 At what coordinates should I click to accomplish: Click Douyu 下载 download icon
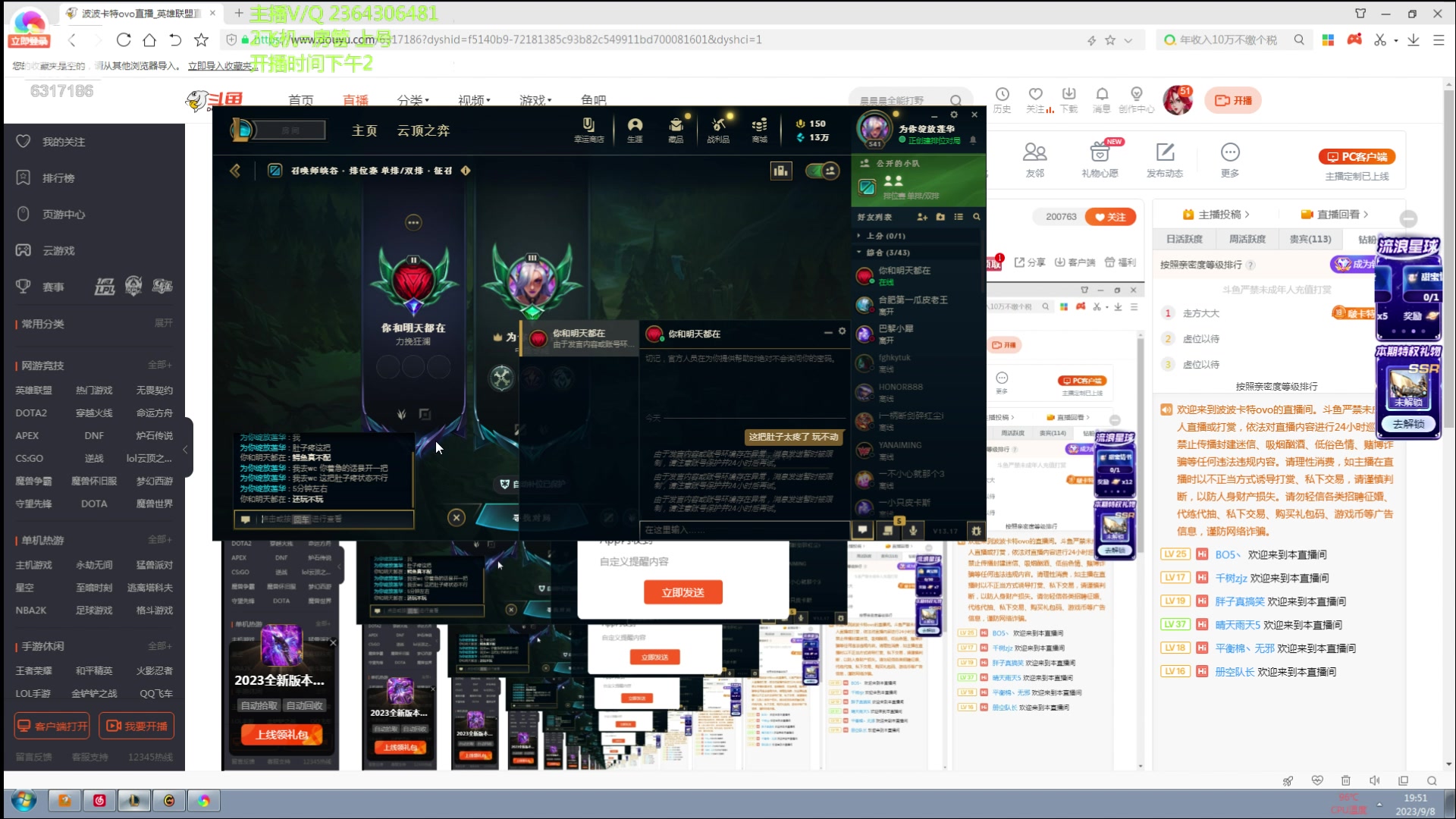point(1068,99)
